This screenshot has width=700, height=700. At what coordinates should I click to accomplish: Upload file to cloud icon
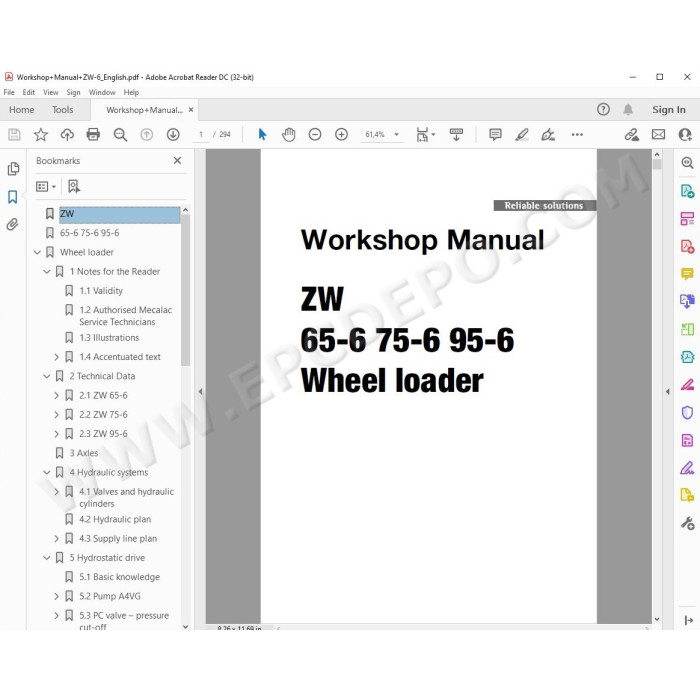(x=67, y=134)
